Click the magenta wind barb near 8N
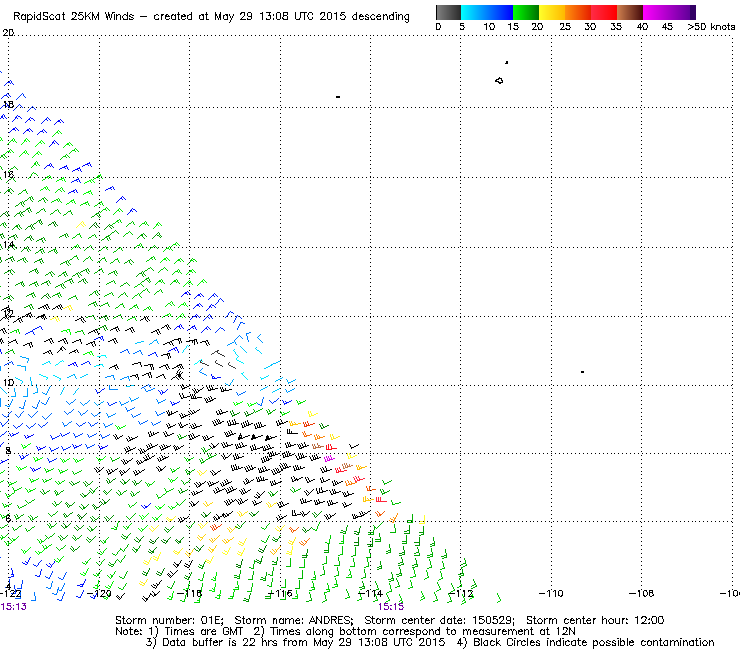 [x=329, y=458]
